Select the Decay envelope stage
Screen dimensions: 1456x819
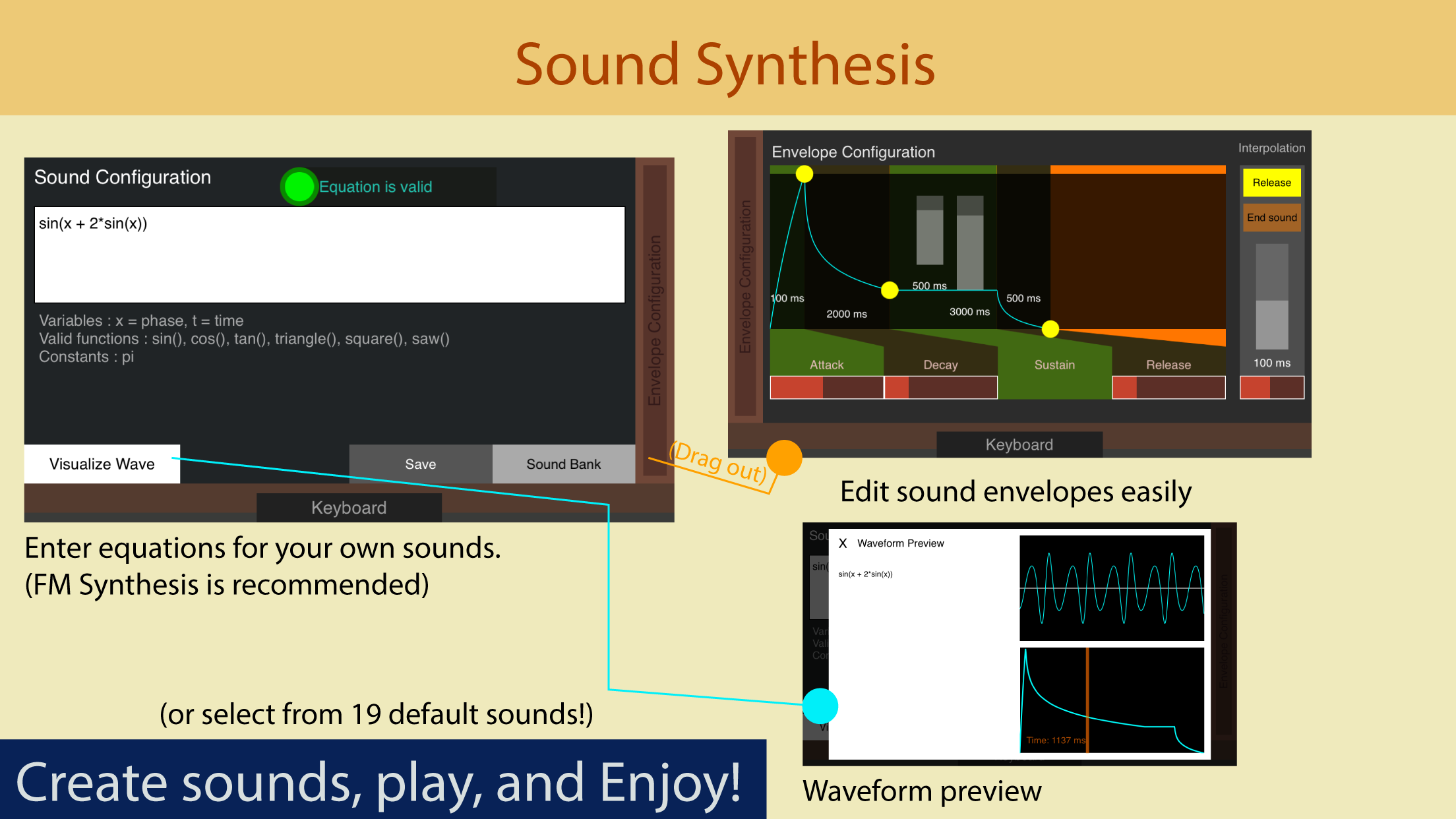[940, 365]
